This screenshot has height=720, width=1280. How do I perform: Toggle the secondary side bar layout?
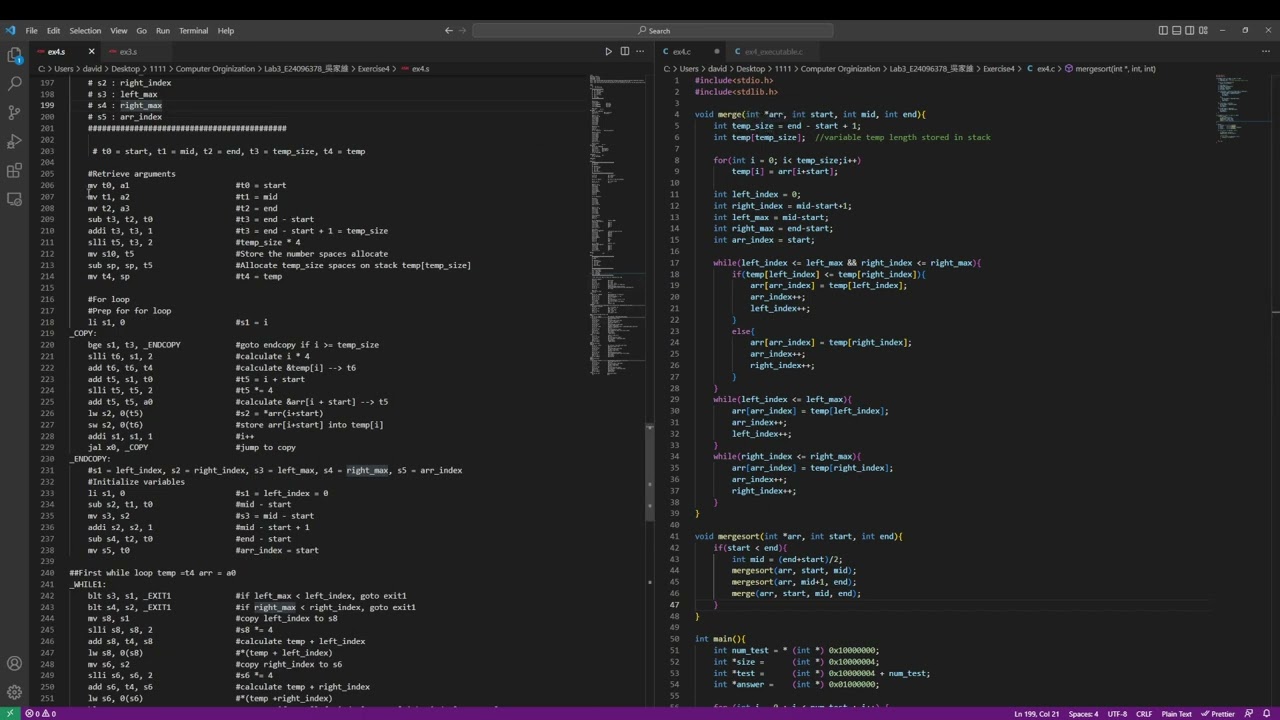coord(1189,30)
